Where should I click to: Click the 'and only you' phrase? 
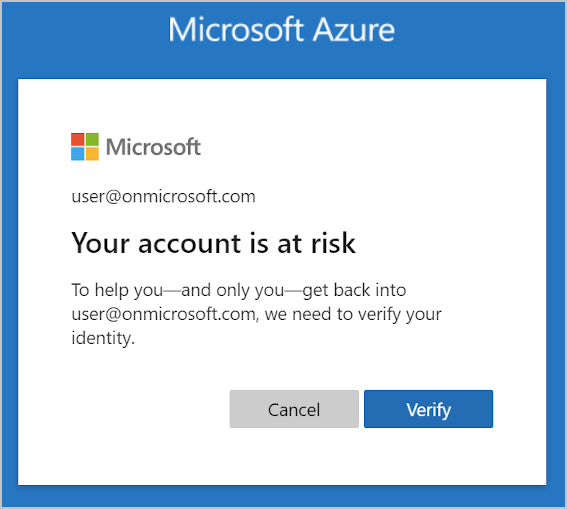pyautogui.click(x=233, y=290)
